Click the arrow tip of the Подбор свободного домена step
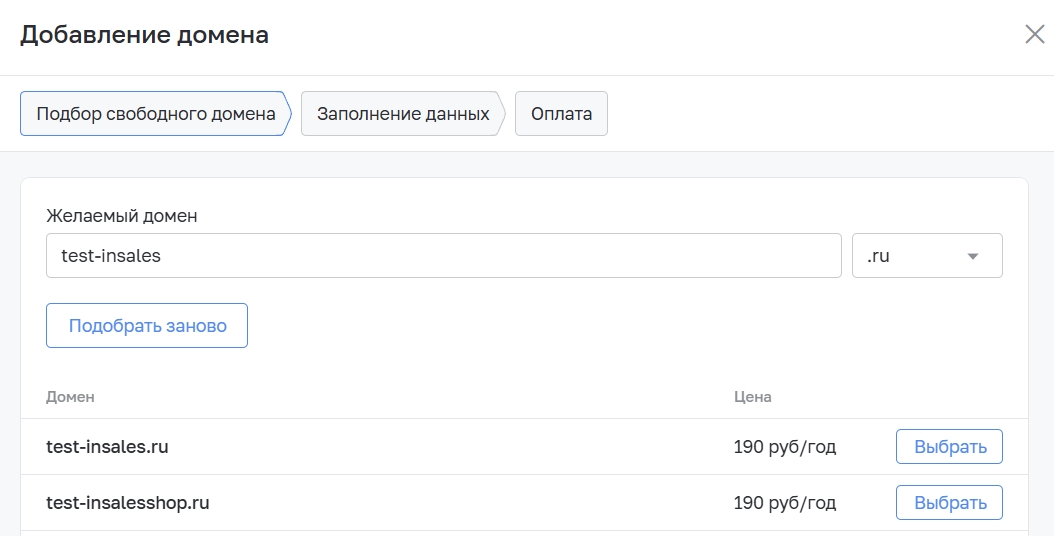Screen dimensions: 1054x536 click(288, 114)
